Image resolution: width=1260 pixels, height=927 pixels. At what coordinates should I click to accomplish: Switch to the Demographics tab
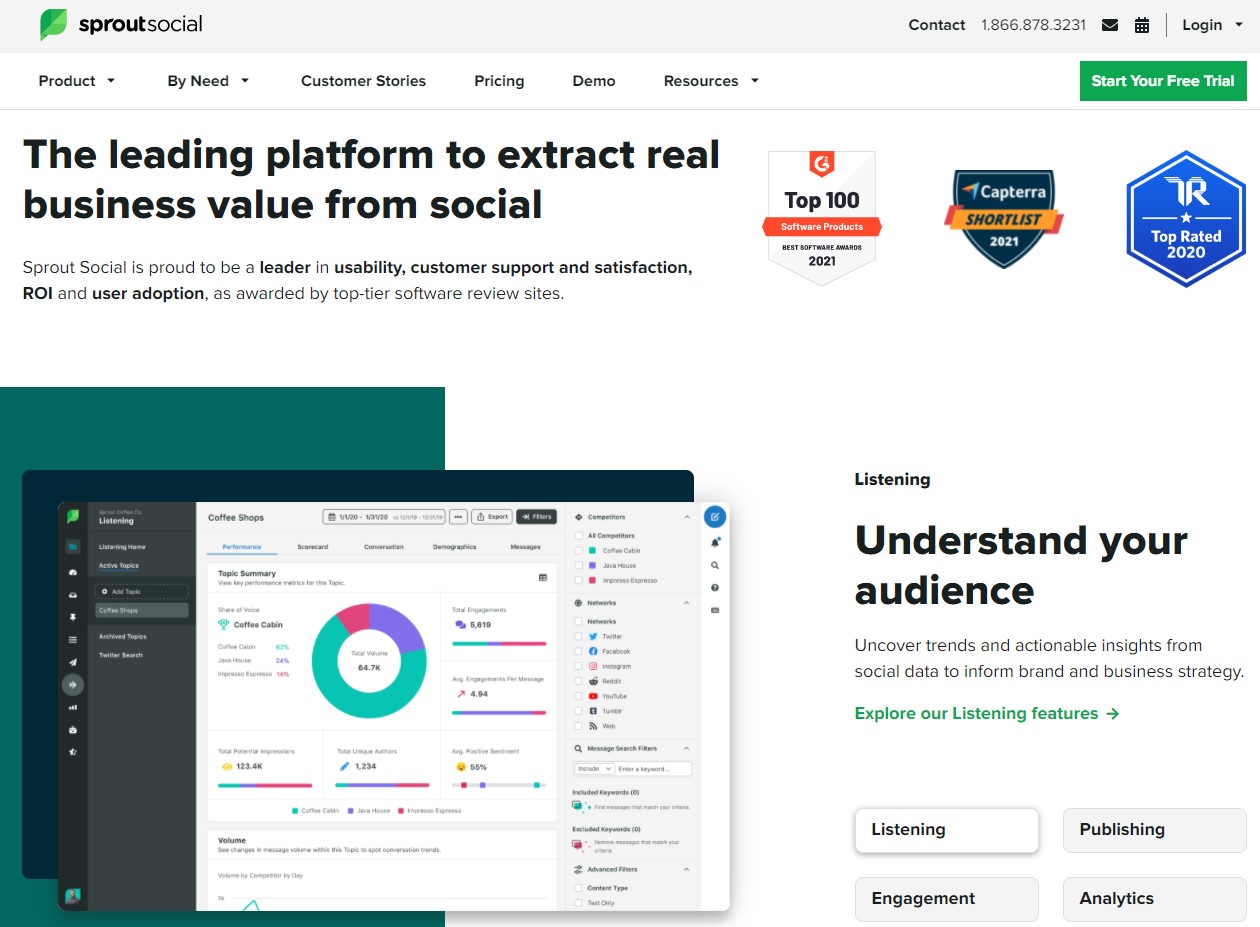[455, 547]
